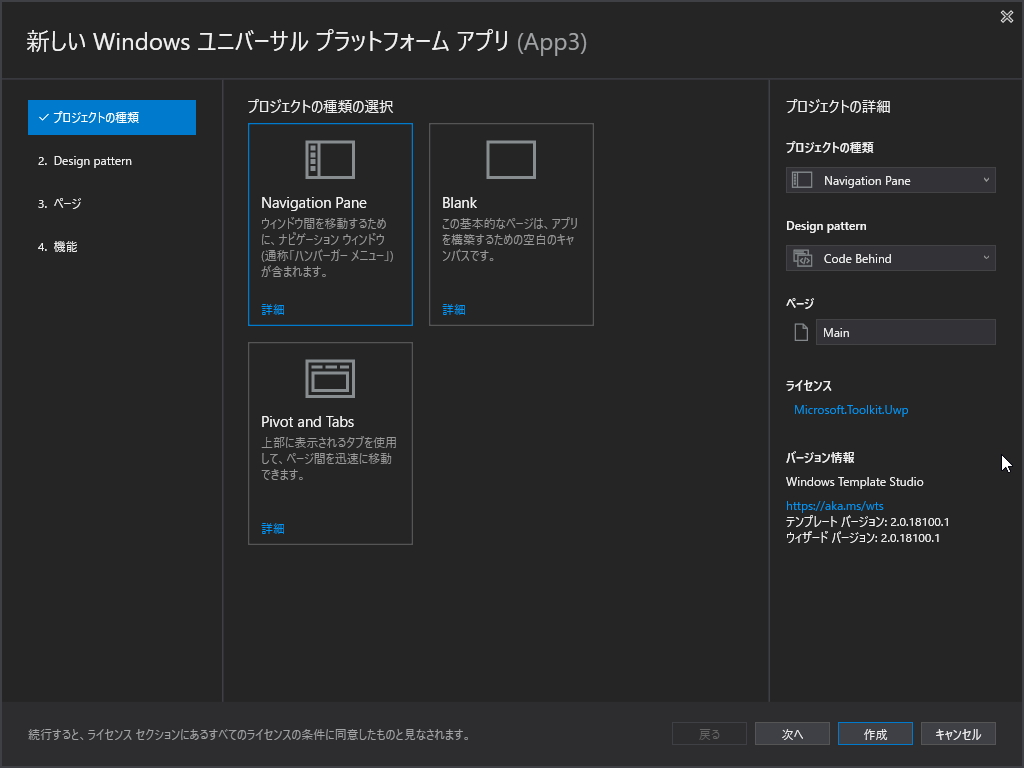Click the Code Behind icon in Design pattern dropdown
The image size is (1033, 768).
point(802,258)
